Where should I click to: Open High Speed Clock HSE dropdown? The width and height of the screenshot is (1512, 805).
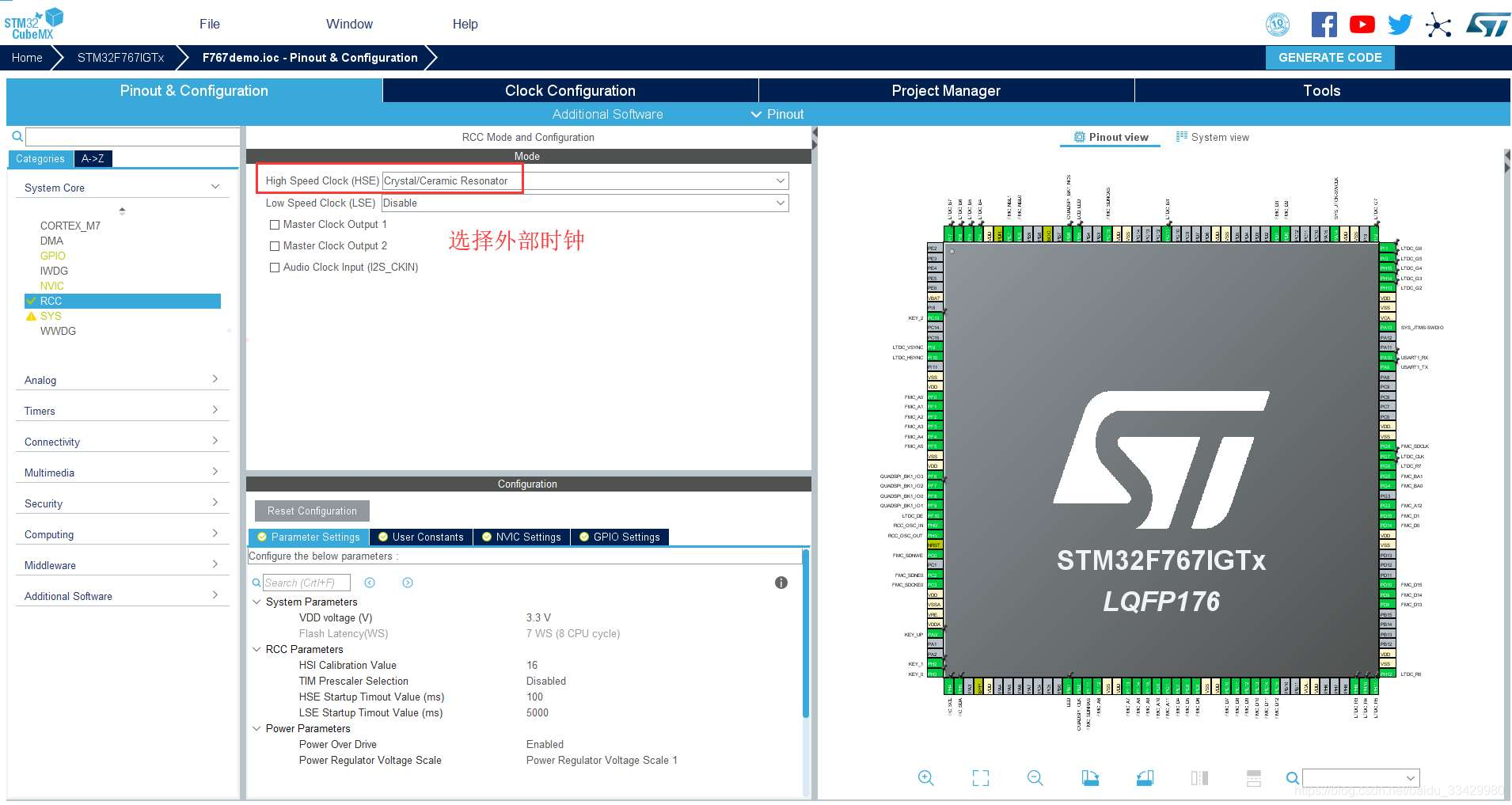[x=585, y=180]
